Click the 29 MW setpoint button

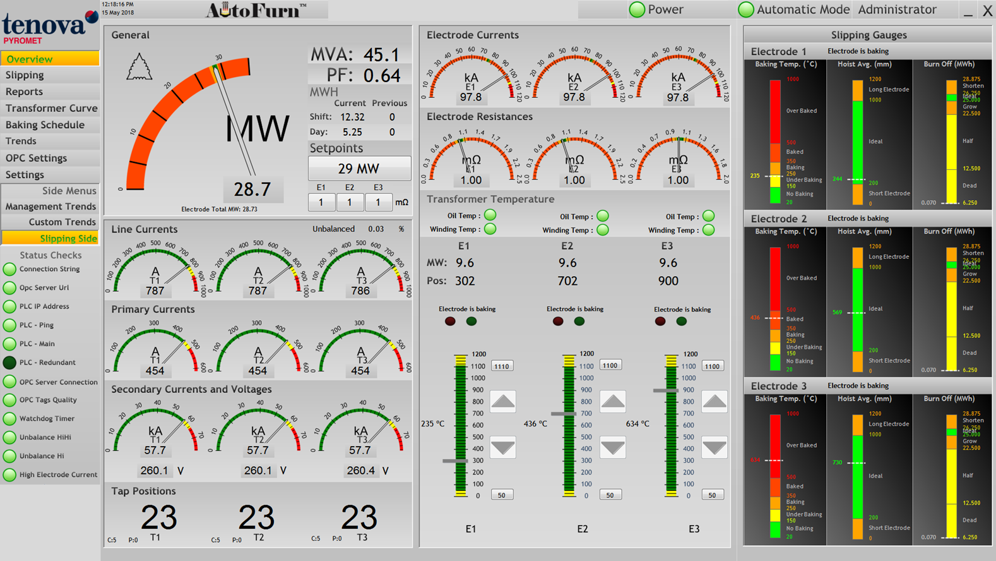[x=359, y=168]
